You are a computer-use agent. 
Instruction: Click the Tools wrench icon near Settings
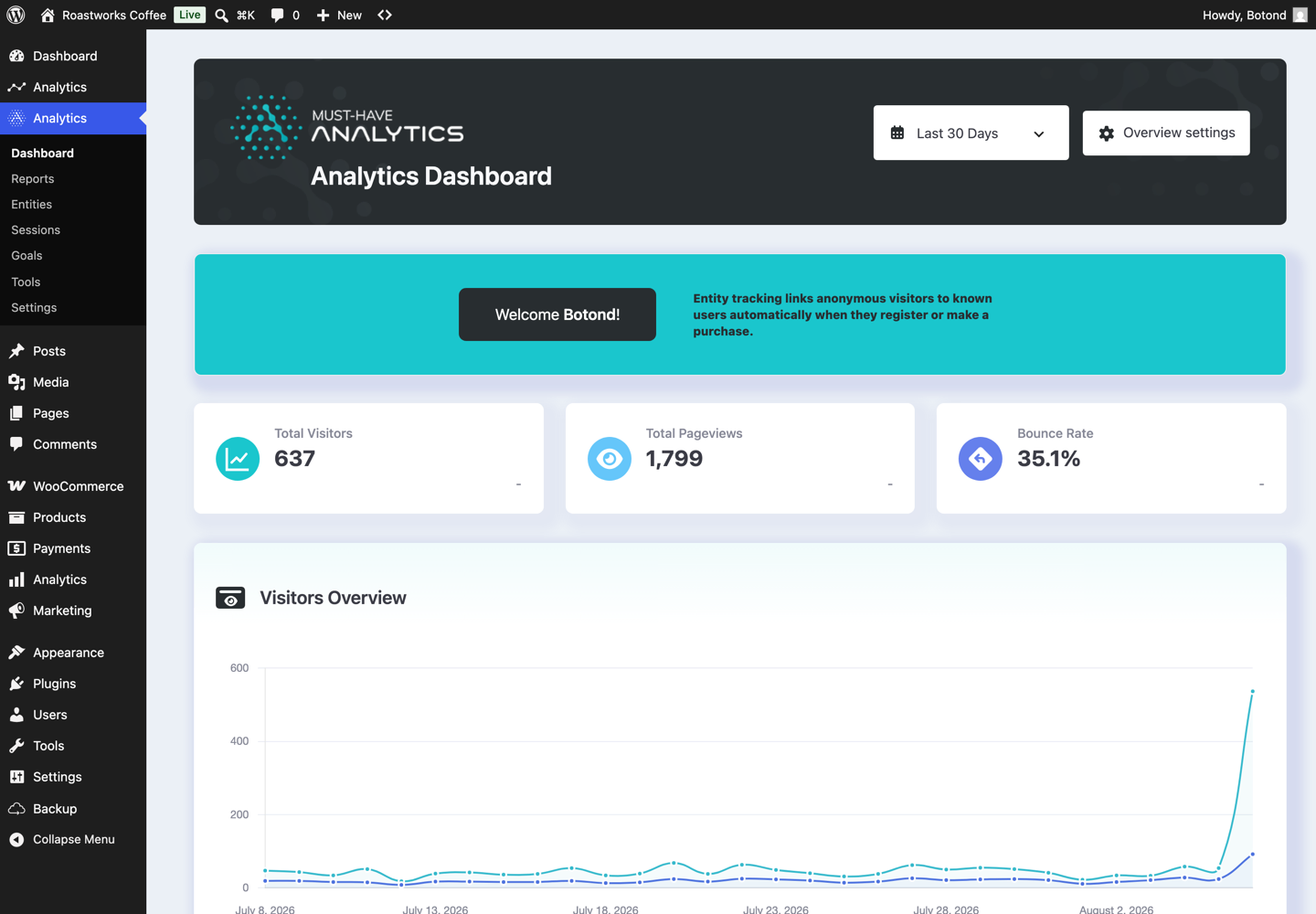pyautogui.click(x=16, y=746)
